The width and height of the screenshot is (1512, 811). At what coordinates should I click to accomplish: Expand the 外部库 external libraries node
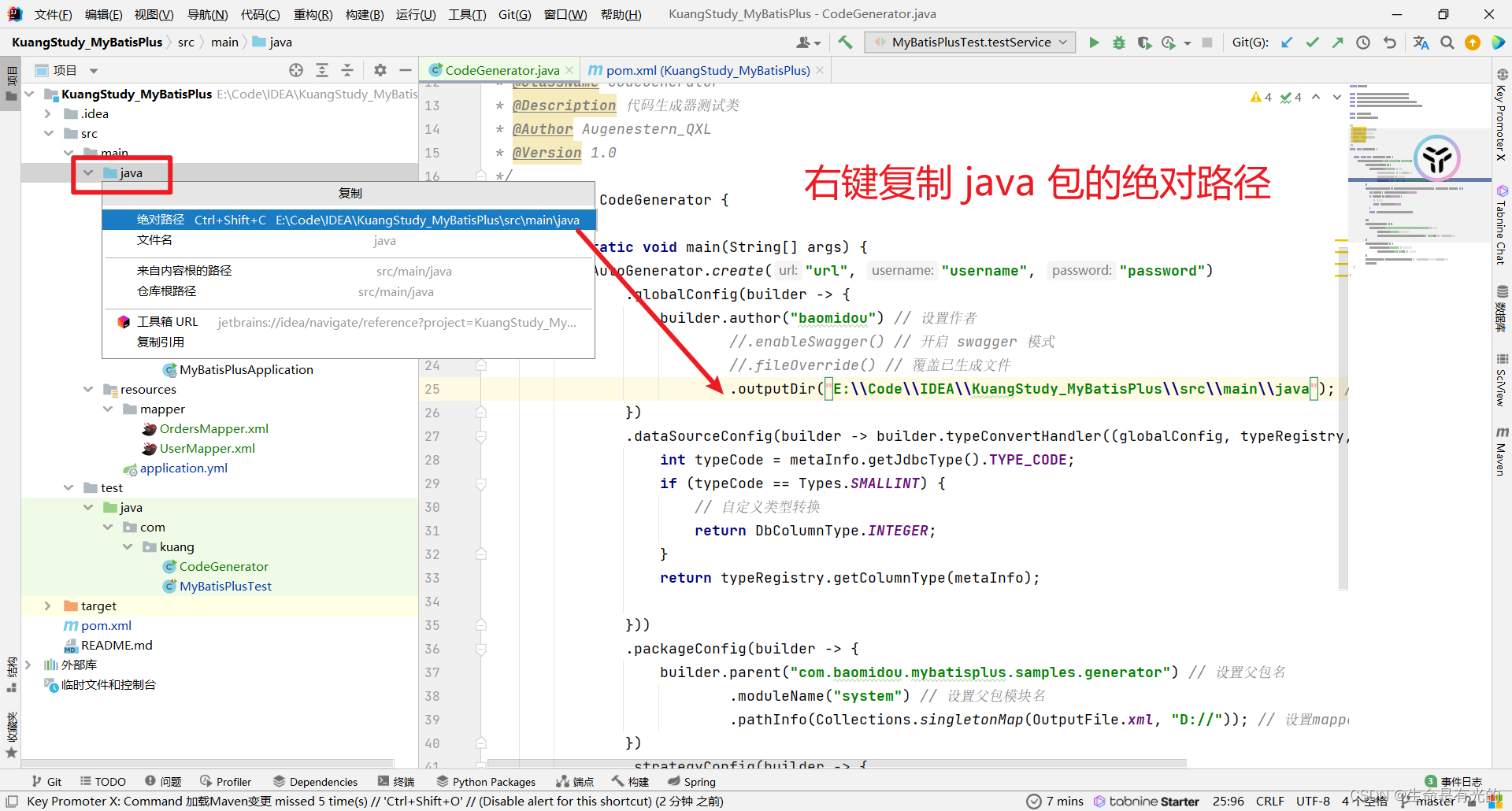[29, 665]
